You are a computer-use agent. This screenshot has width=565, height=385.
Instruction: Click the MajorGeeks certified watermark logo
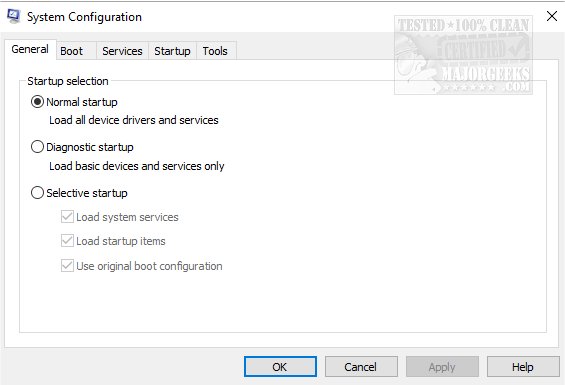463,55
